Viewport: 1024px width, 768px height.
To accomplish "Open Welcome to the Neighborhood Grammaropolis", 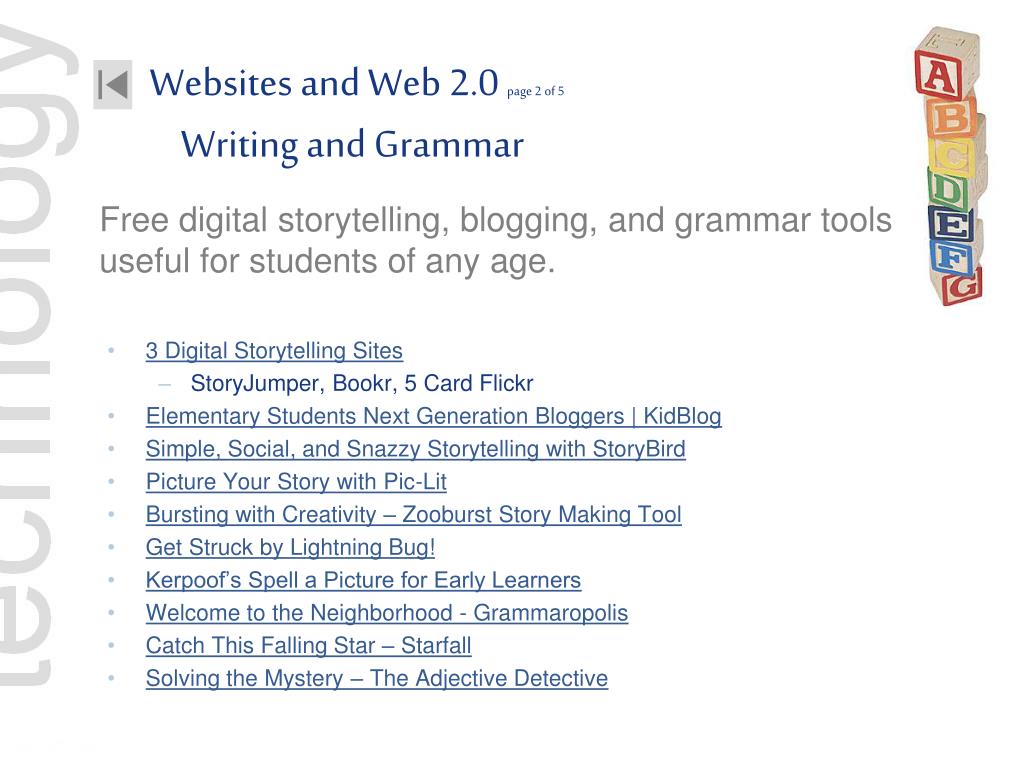I will coord(387,613).
